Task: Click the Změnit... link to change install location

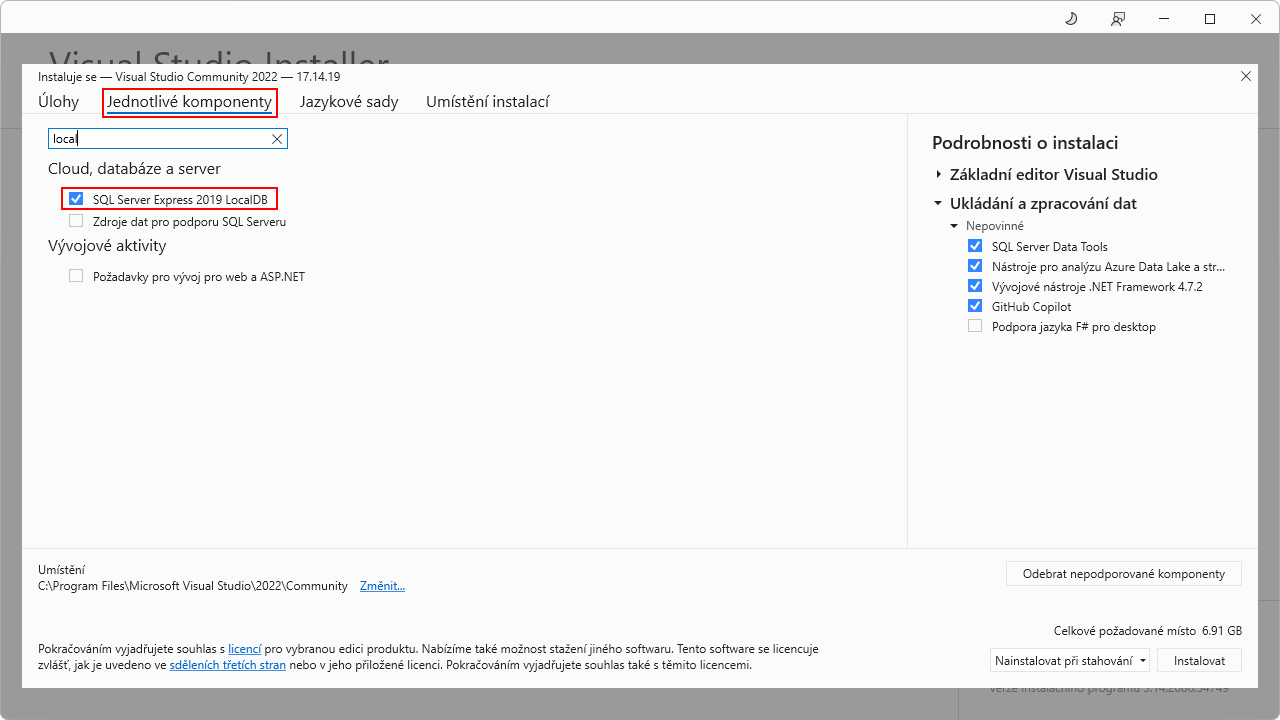Action: tap(381, 585)
